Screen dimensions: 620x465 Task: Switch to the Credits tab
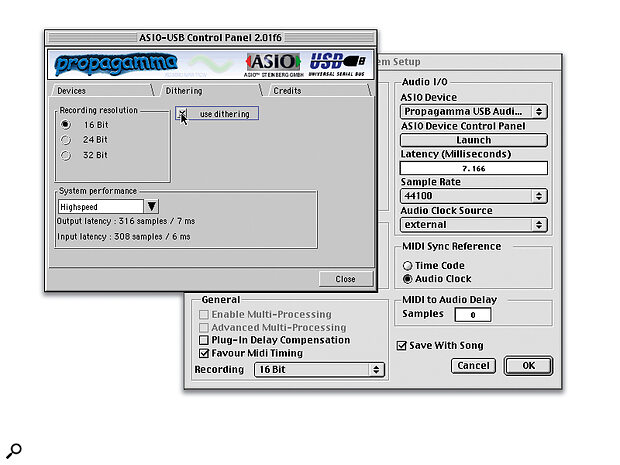tap(319, 91)
